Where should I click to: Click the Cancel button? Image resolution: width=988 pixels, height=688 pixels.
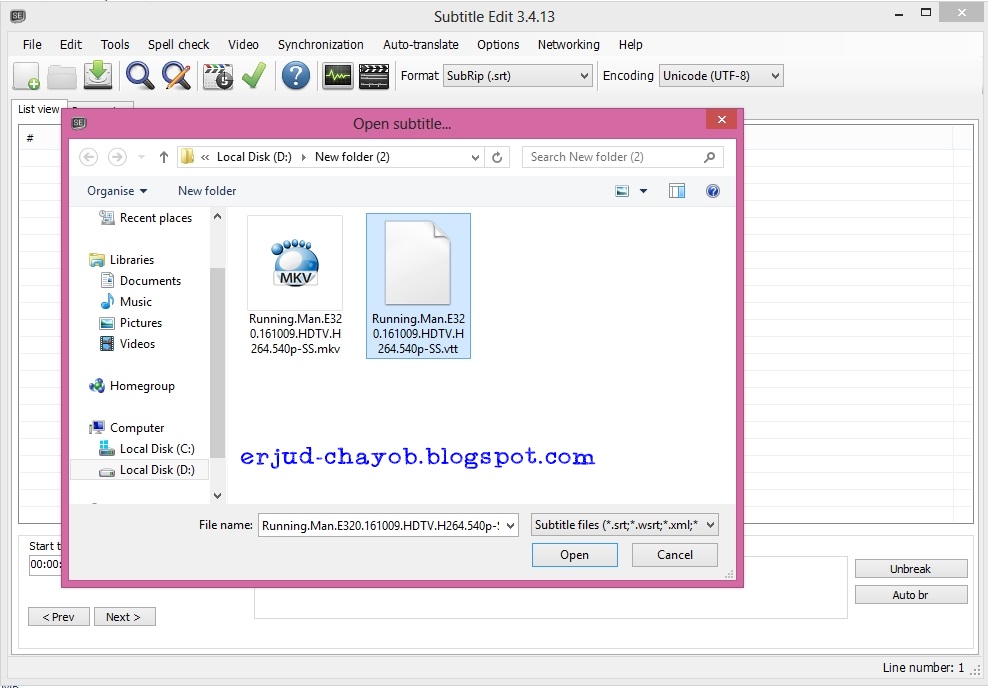(675, 555)
